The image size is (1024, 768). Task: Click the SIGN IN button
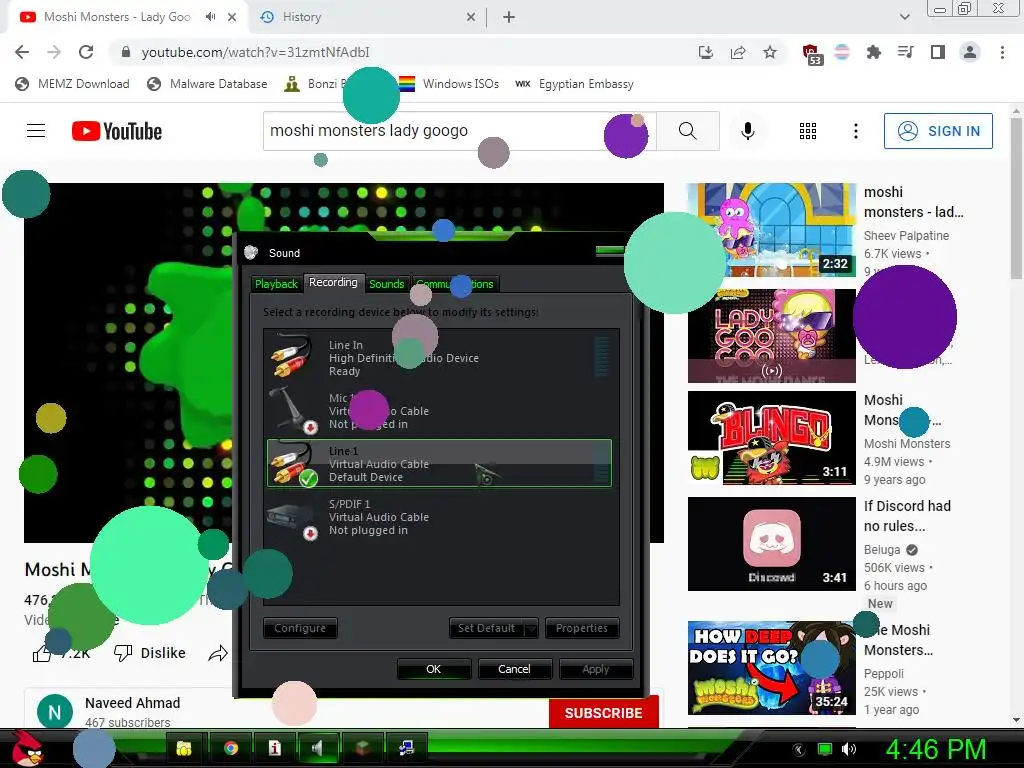pyautogui.click(x=938, y=131)
